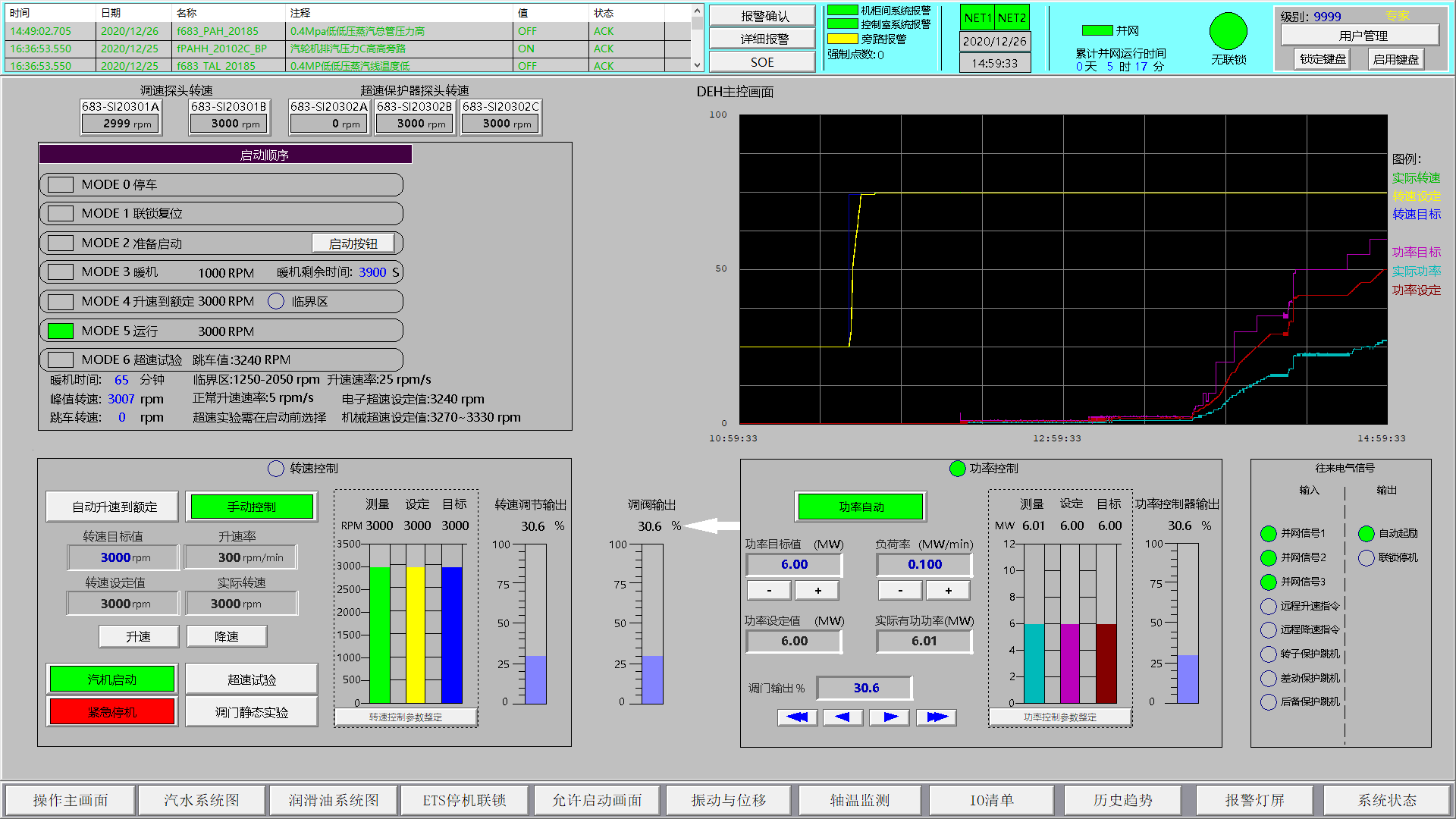Click the 并网信号2 indicator lamp
Image resolution: width=1456 pixels, height=819 pixels.
tap(1268, 557)
